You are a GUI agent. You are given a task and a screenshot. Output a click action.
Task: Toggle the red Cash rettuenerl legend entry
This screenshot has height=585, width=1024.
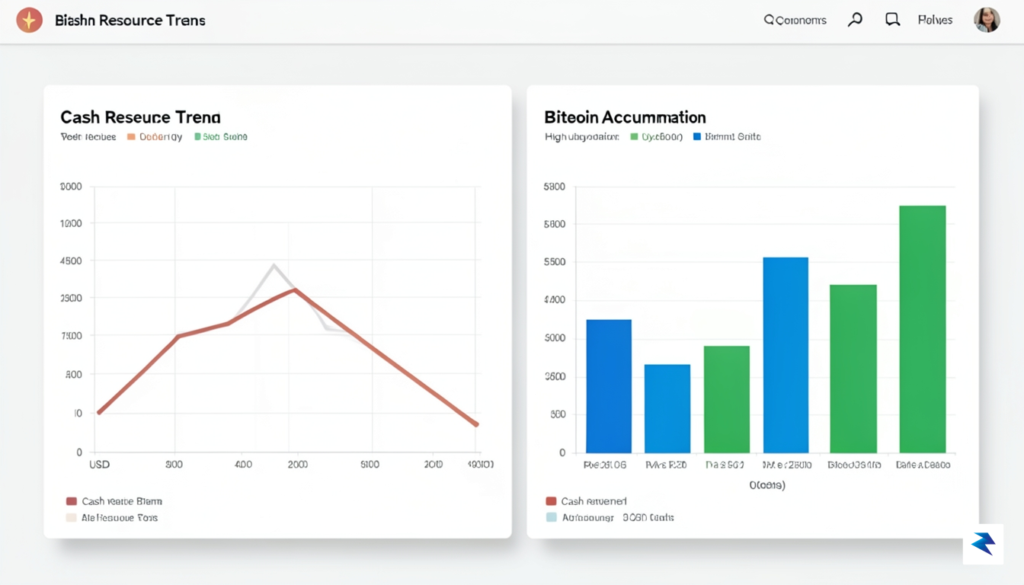586,501
